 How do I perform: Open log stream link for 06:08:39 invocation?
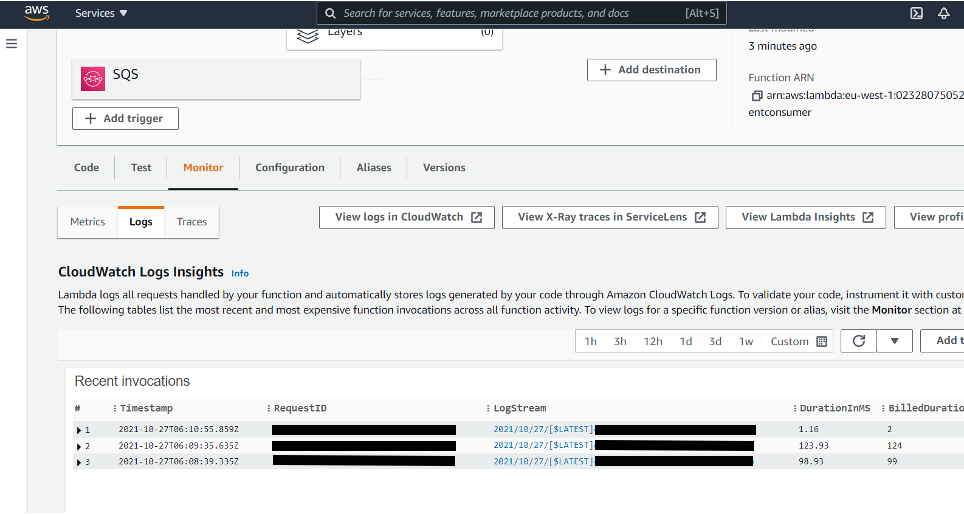point(543,461)
